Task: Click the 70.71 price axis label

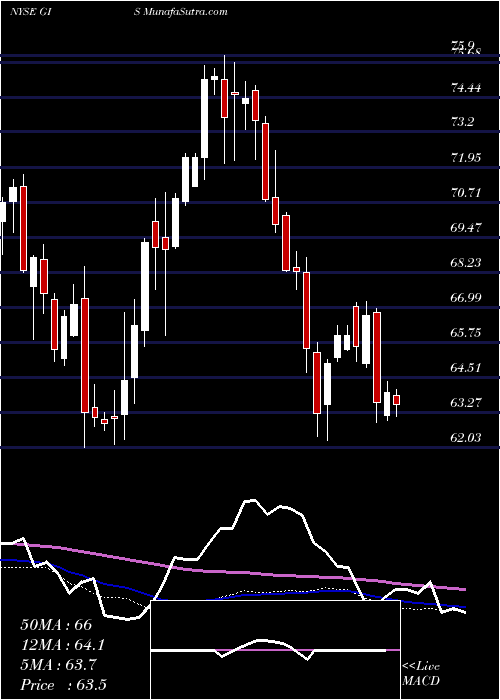Action: tap(466, 193)
